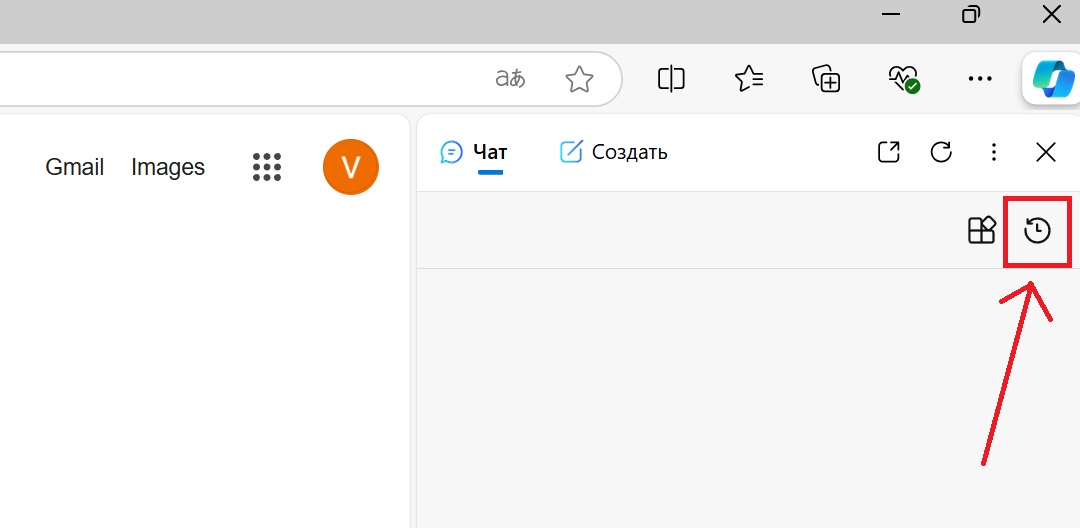
Task: Go to Google Images link
Action: [x=168, y=167]
